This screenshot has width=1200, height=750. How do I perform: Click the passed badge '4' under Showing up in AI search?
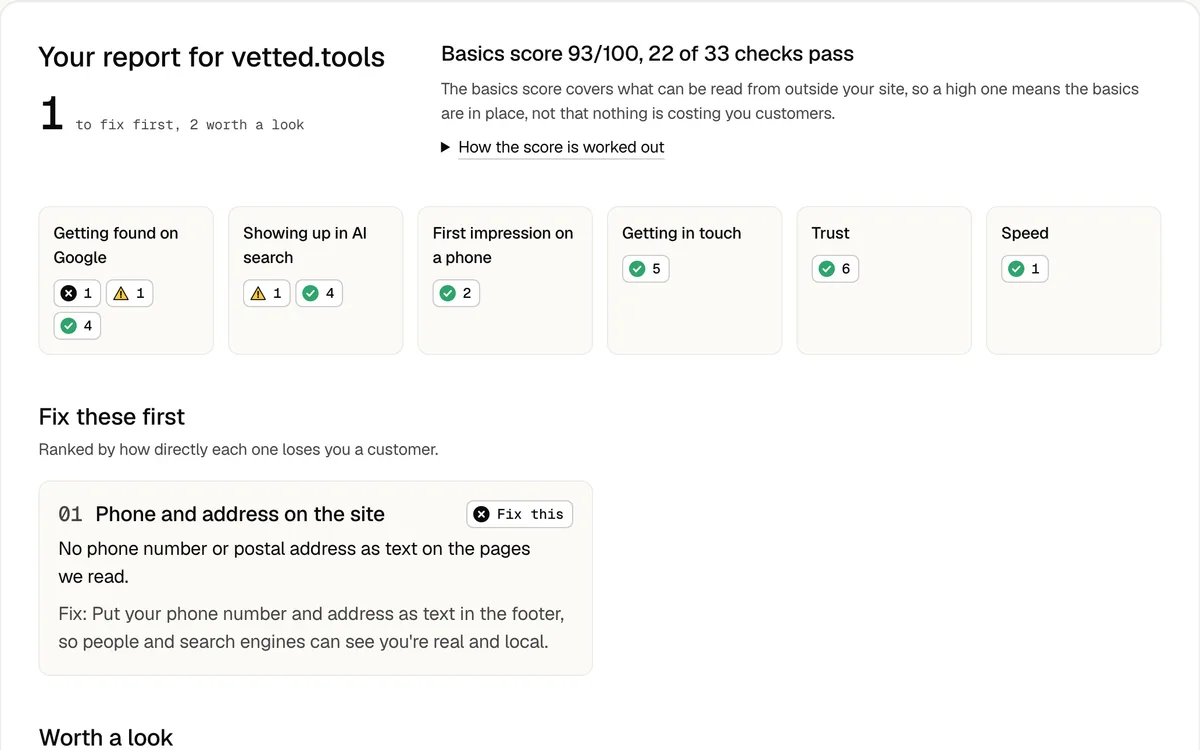click(319, 293)
